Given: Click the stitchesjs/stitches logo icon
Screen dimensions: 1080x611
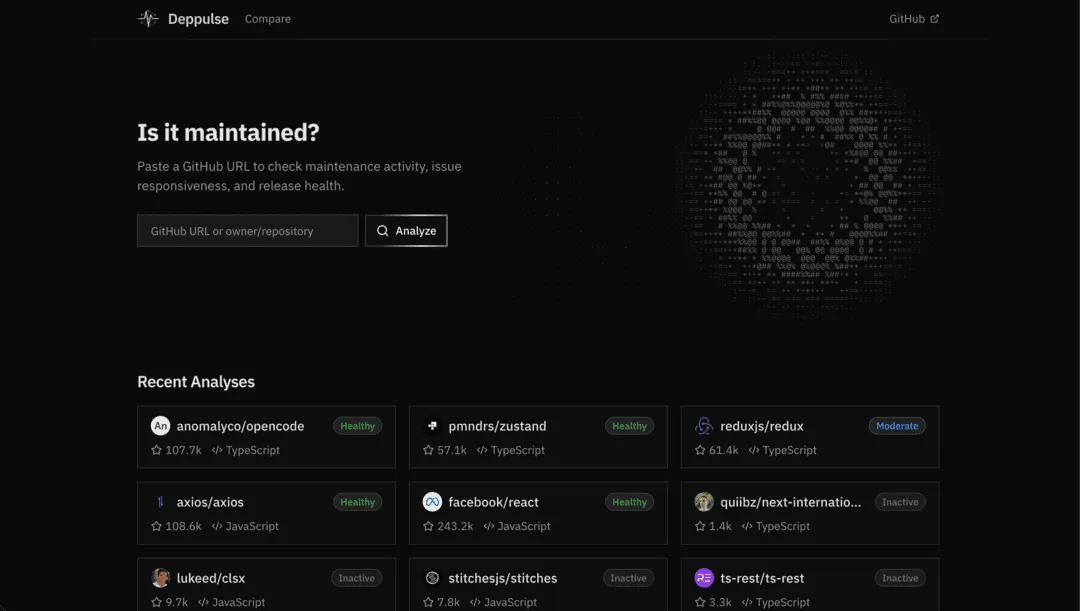Looking at the screenshot, I should [432, 578].
